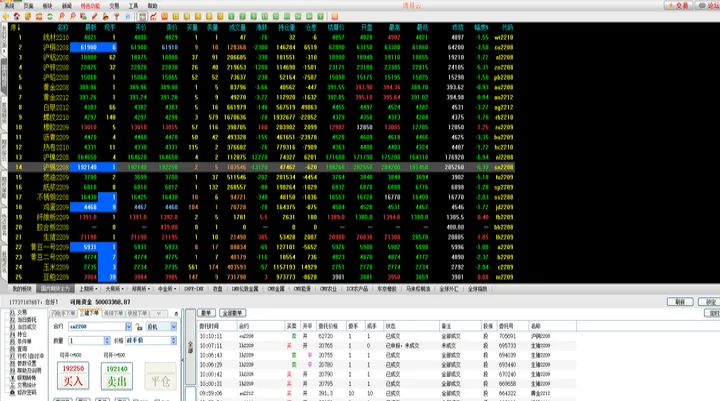This screenshot has height=401, width=720.
Task: Open the 系统 menu
Action: click(x=9, y=5)
